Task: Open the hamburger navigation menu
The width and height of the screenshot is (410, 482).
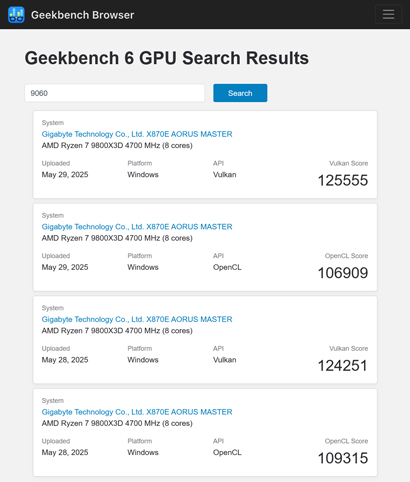Action: (388, 14)
